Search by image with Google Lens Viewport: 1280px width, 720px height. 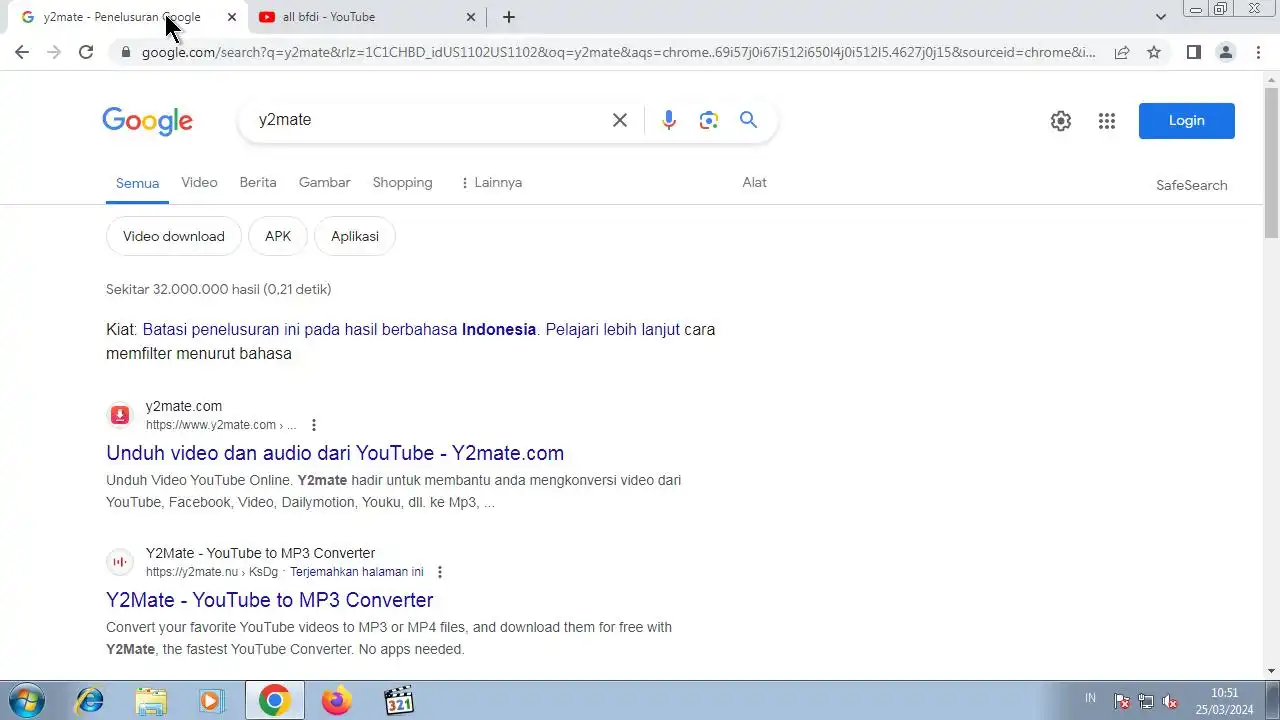click(709, 120)
